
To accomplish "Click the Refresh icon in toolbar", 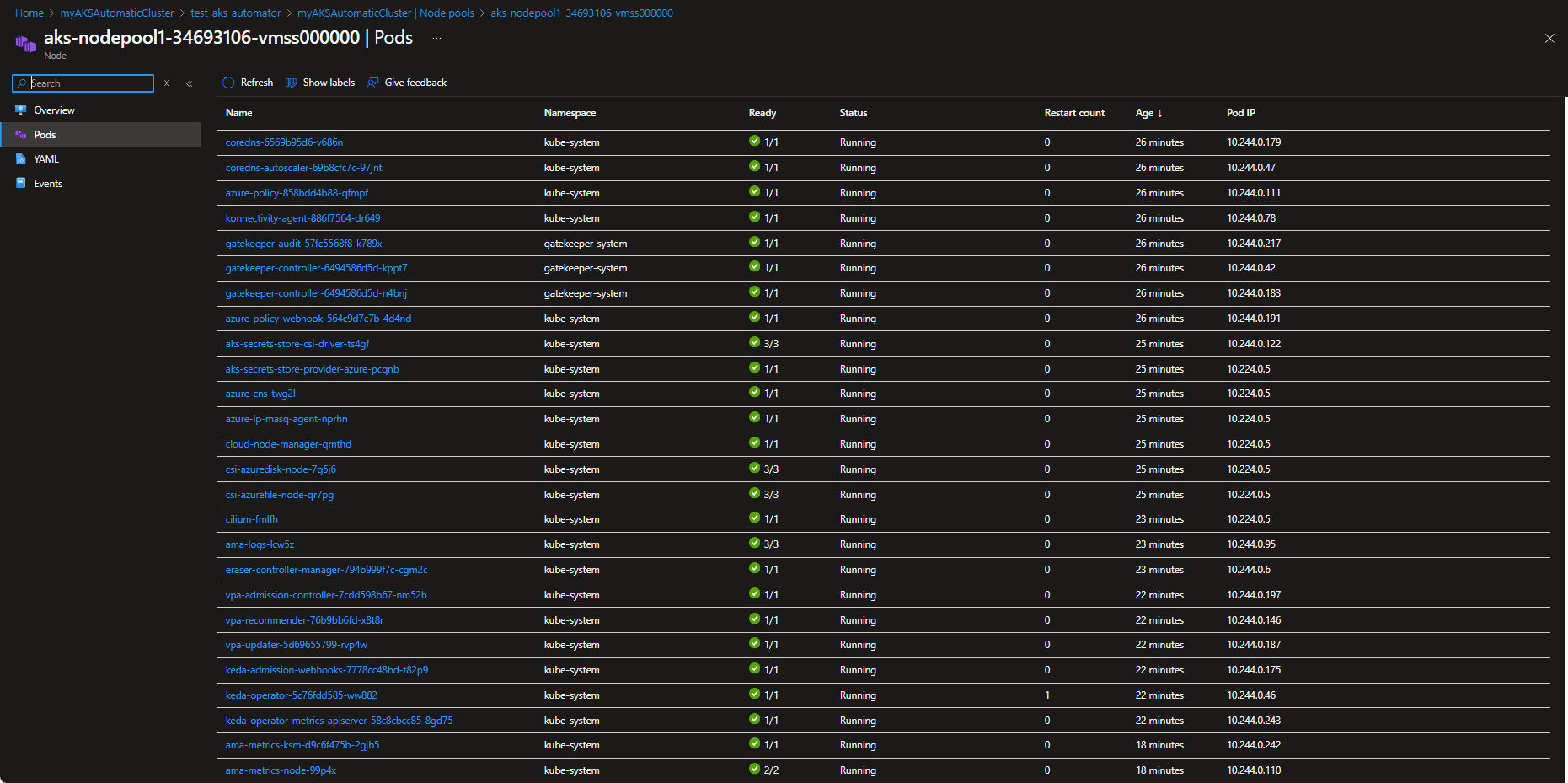I will [x=228, y=83].
